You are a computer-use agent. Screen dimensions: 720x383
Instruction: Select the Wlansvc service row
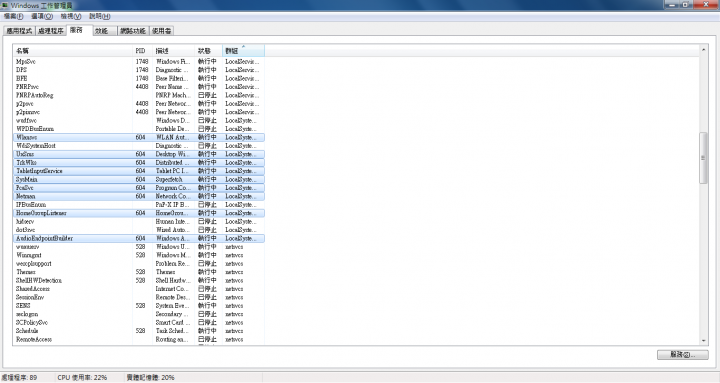click(139, 137)
